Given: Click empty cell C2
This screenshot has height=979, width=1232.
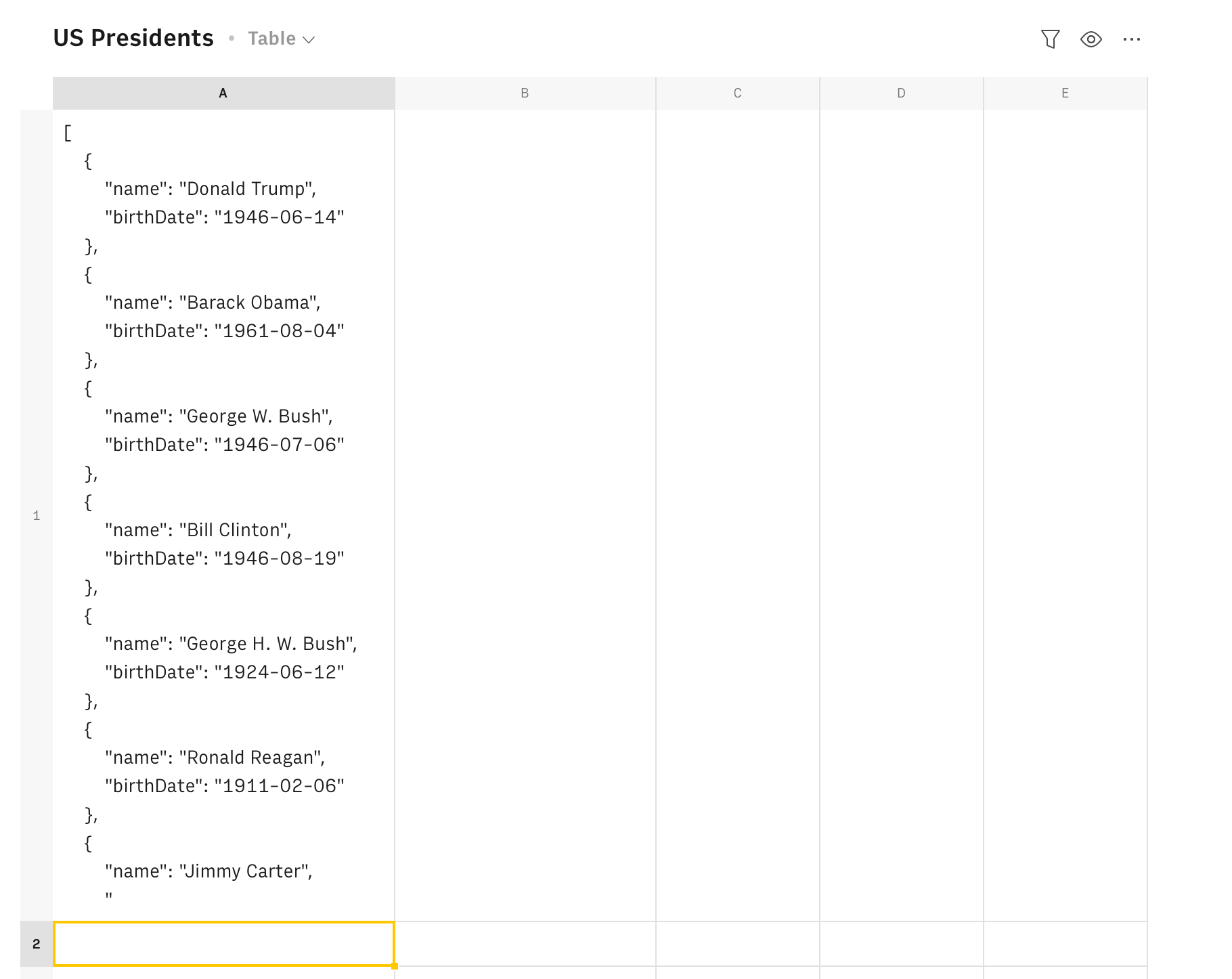Looking at the screenshot, I should pos(738,944).
